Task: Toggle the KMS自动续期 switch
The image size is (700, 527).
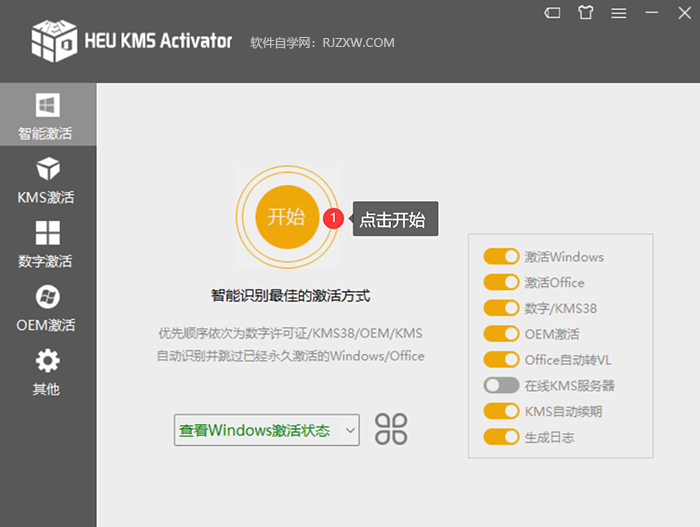Action: coord(501,411)
